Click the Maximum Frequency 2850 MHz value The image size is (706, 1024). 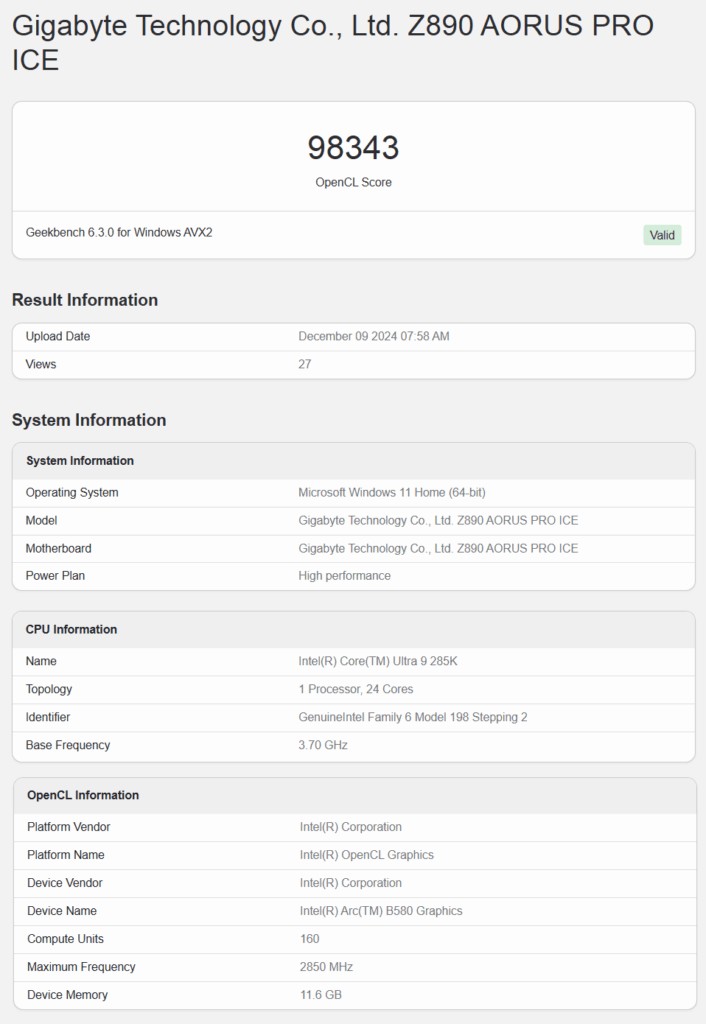[326, 967]
